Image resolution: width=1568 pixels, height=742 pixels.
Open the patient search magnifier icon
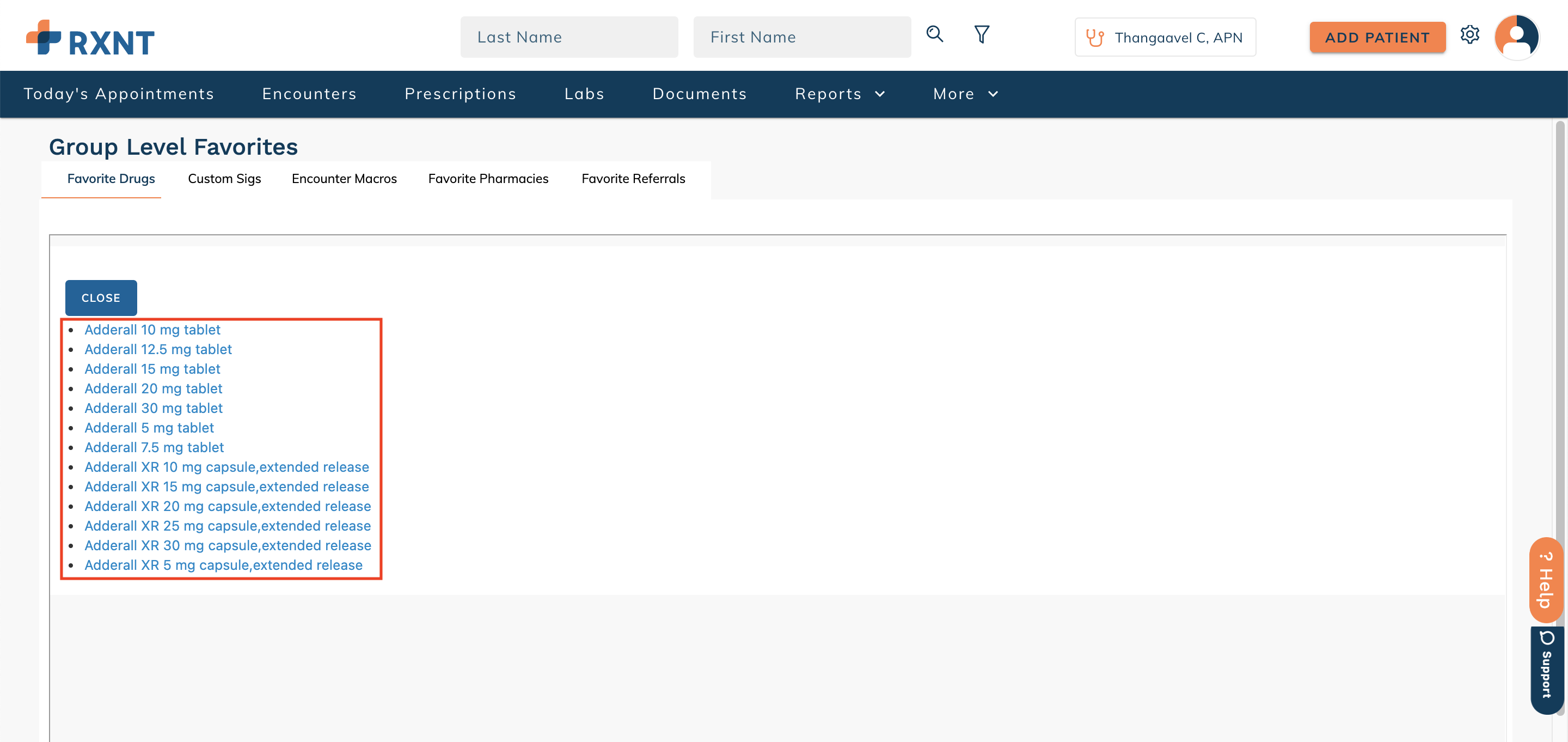tap(935, 35)
